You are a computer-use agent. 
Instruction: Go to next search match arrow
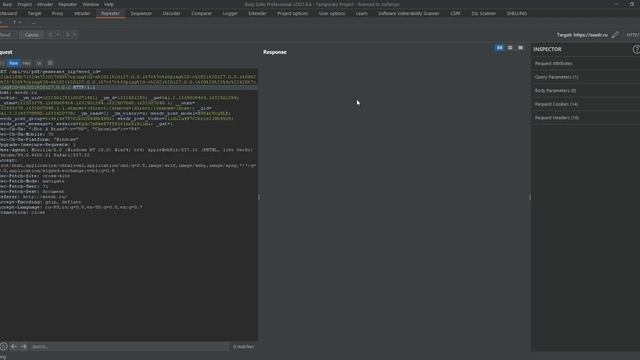point(23,347)
